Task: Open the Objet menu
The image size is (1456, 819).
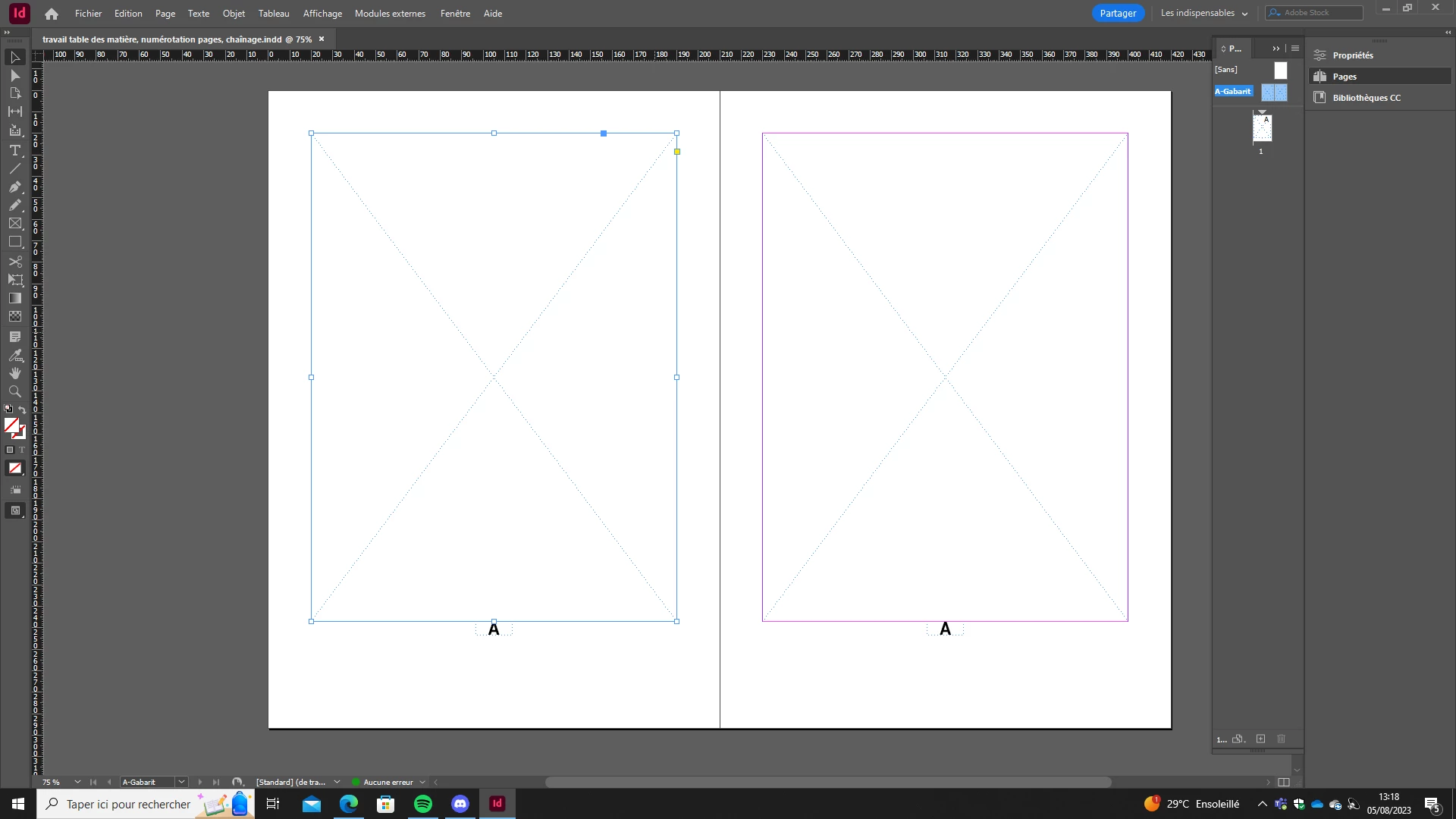Action: point(234,13)
